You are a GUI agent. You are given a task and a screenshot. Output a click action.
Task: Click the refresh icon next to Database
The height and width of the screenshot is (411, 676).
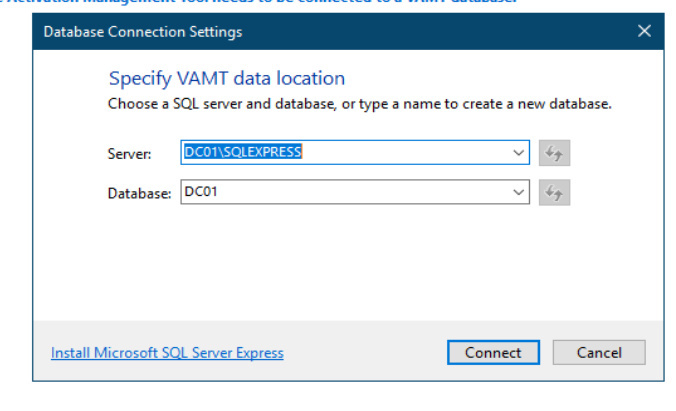(x=554, y=193)
